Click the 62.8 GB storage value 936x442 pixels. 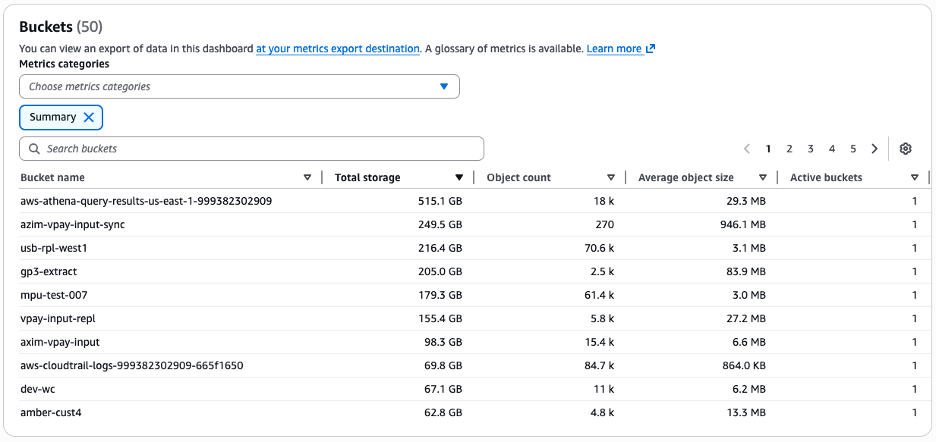point(442,412)
